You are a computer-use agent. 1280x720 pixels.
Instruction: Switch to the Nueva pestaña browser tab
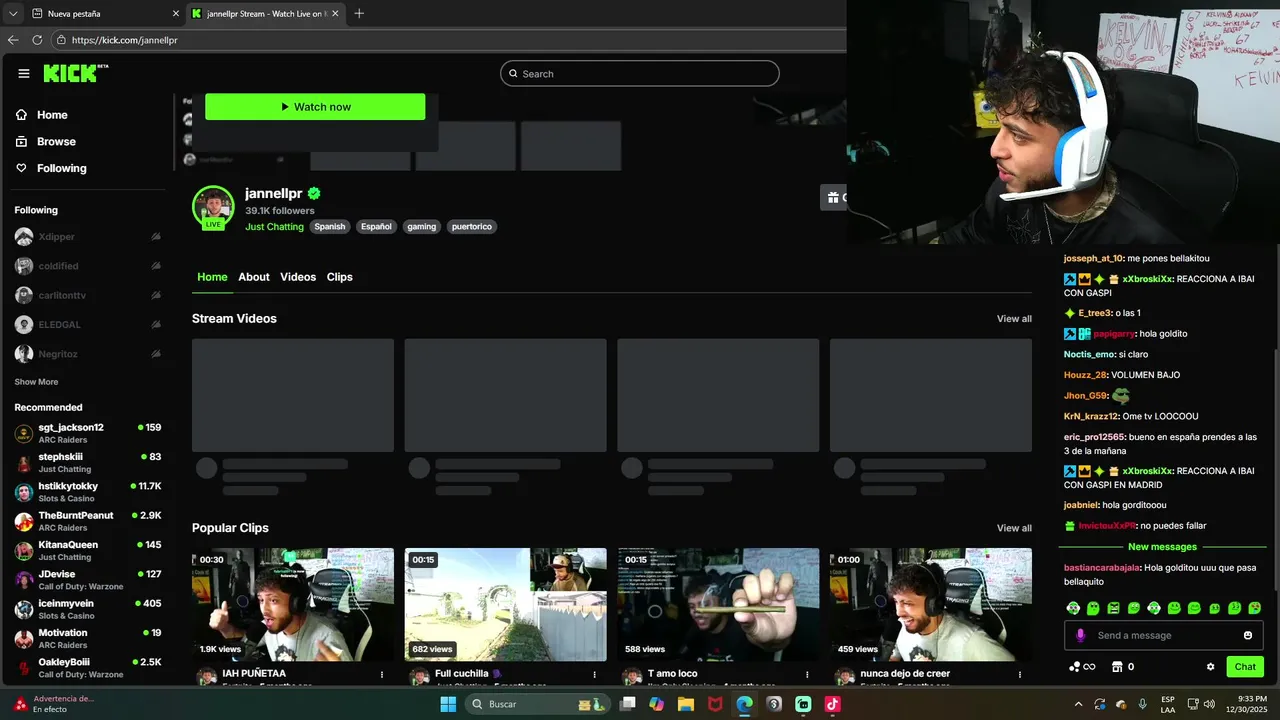pos(105,13)
